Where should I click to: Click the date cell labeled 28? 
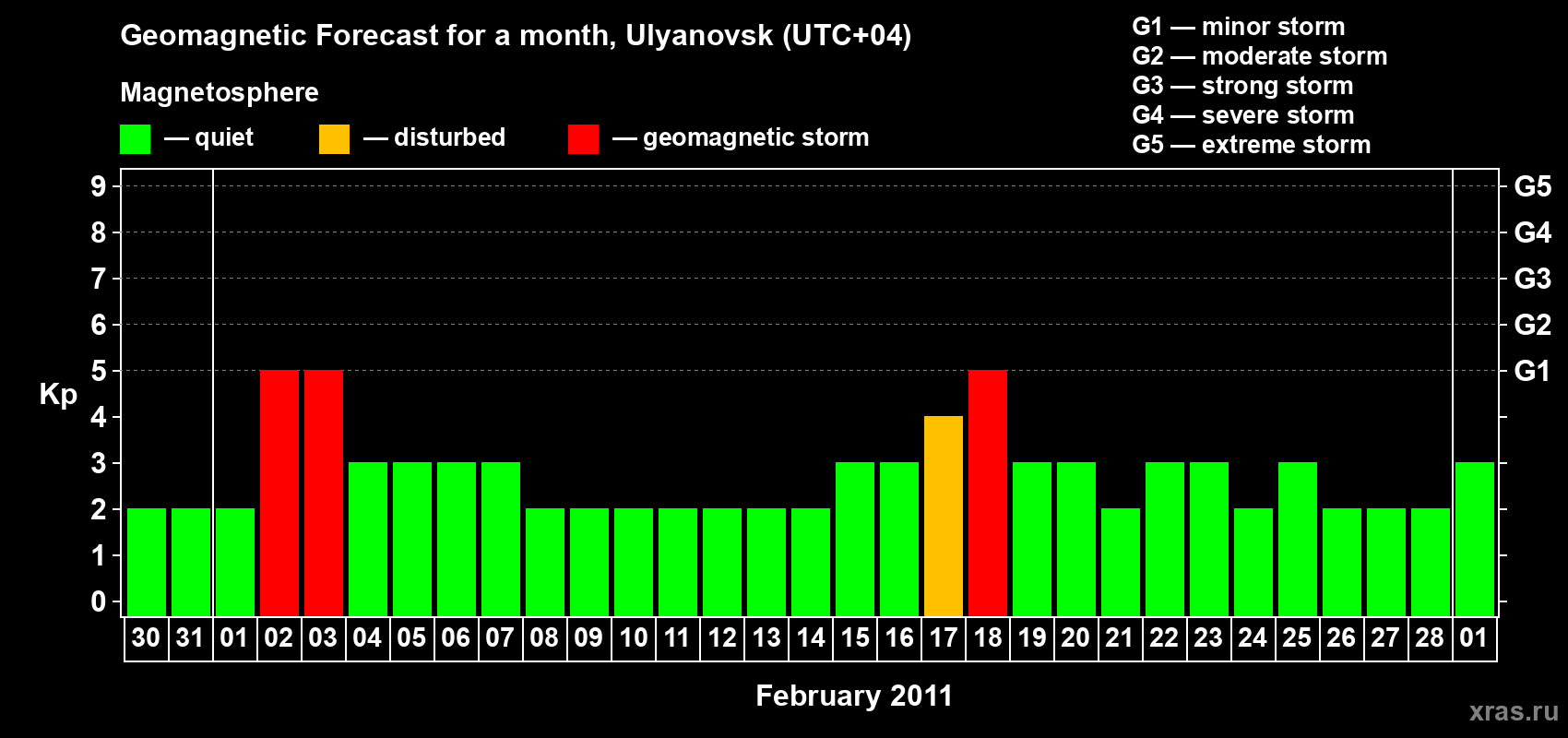1430,638
